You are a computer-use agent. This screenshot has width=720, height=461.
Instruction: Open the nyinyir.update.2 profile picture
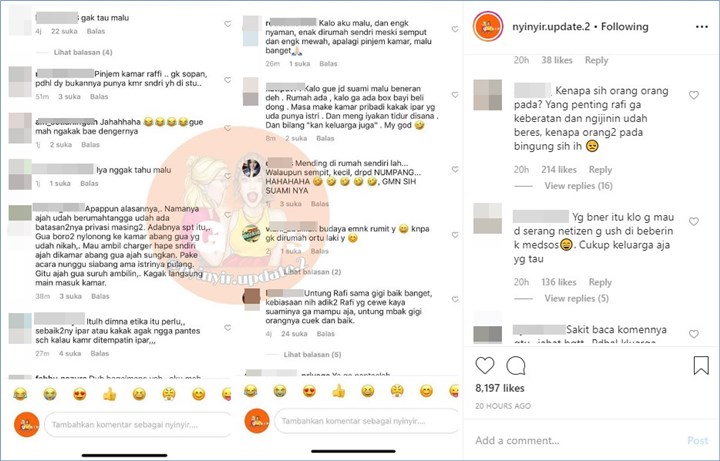(x=488, y=27)
